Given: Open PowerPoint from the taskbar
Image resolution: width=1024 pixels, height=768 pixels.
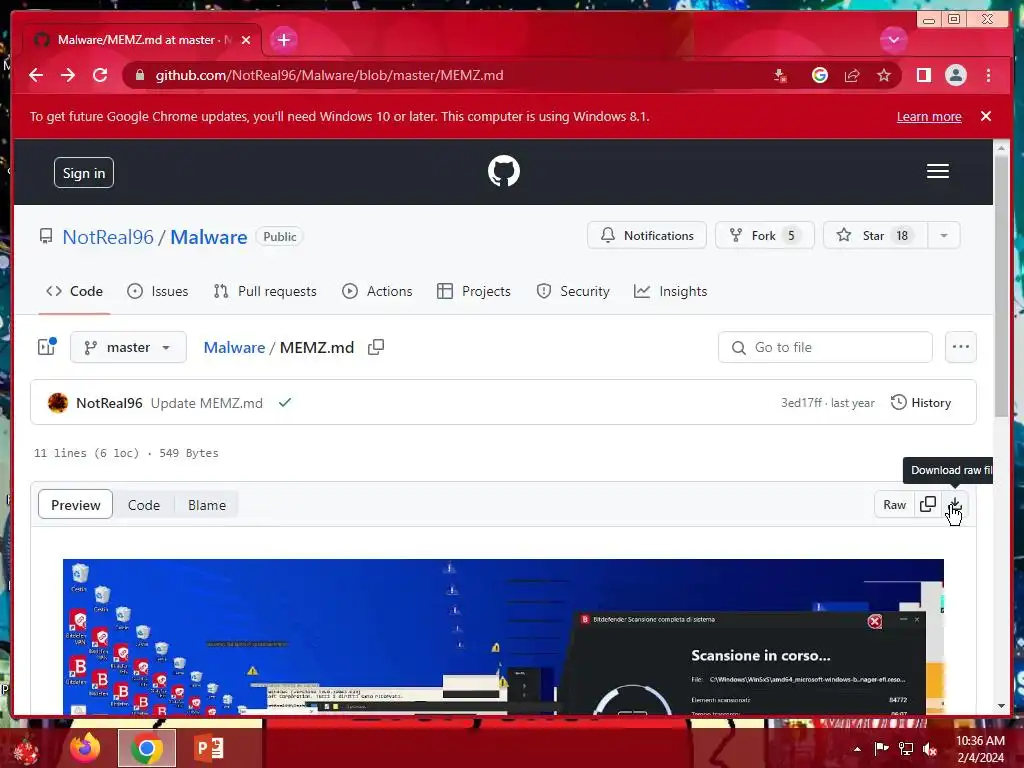Looking at the screenshot, I should [x=209, y=748].
